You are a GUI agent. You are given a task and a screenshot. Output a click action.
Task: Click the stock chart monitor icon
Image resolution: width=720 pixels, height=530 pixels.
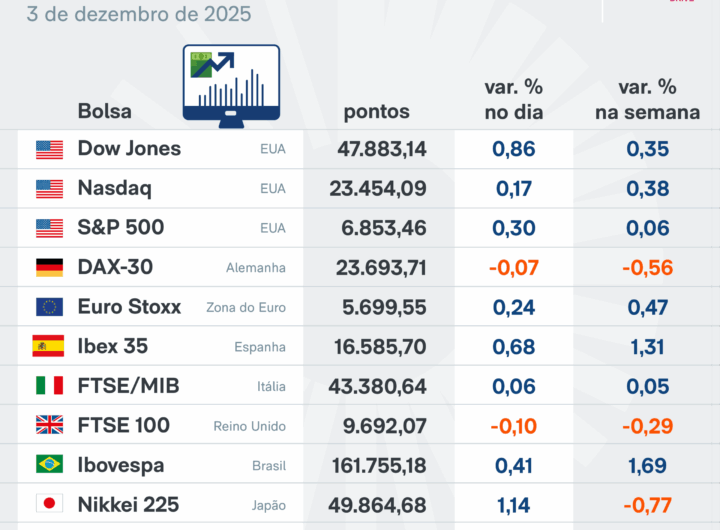pos(231,88)
